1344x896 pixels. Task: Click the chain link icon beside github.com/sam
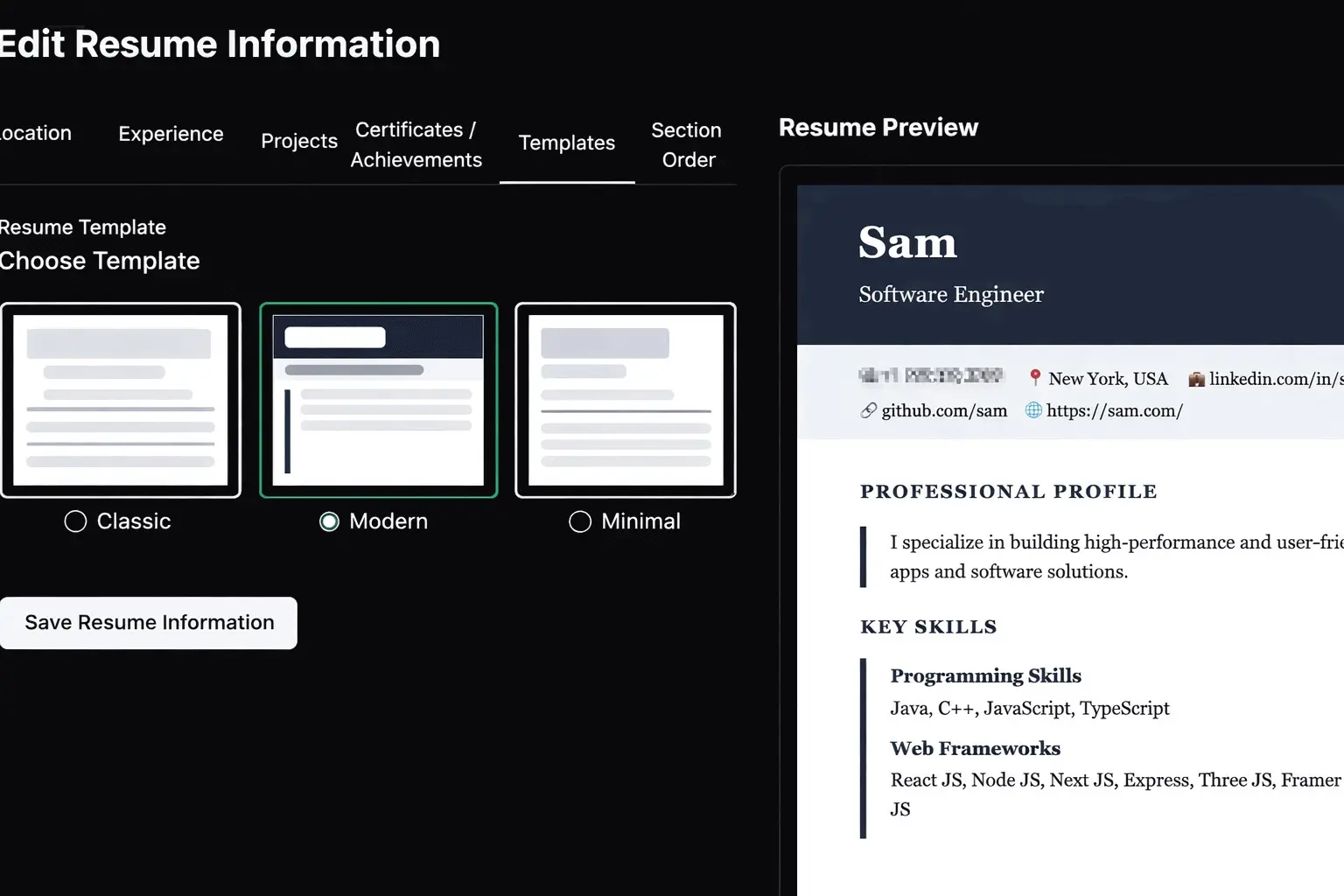click(868, 410)
